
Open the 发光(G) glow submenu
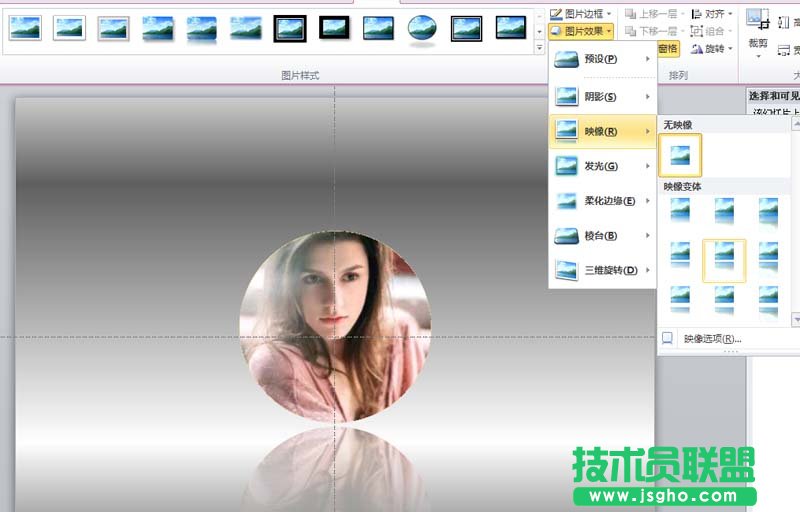coord(603,166)
